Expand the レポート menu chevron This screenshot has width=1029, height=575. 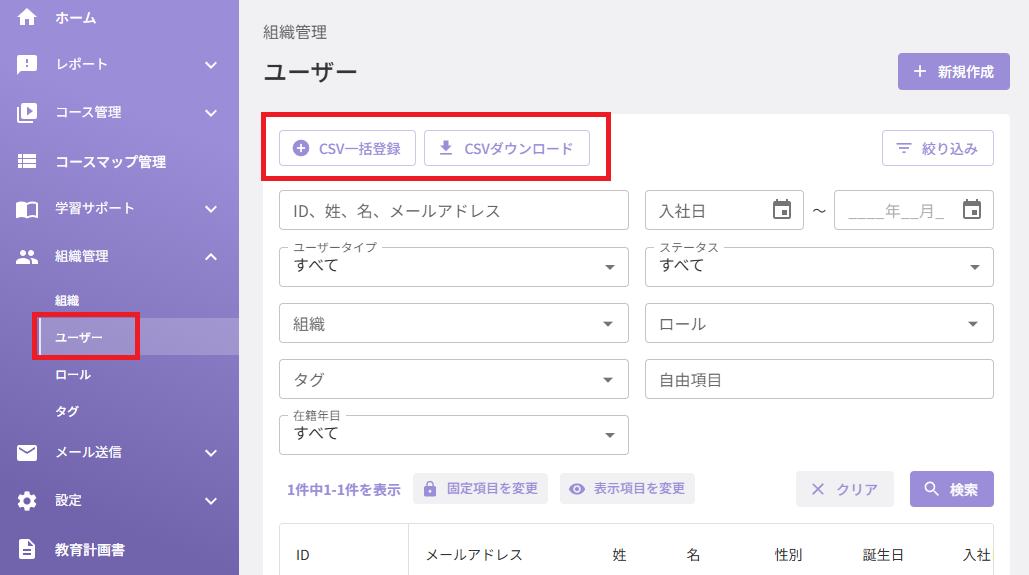(211, 65)
